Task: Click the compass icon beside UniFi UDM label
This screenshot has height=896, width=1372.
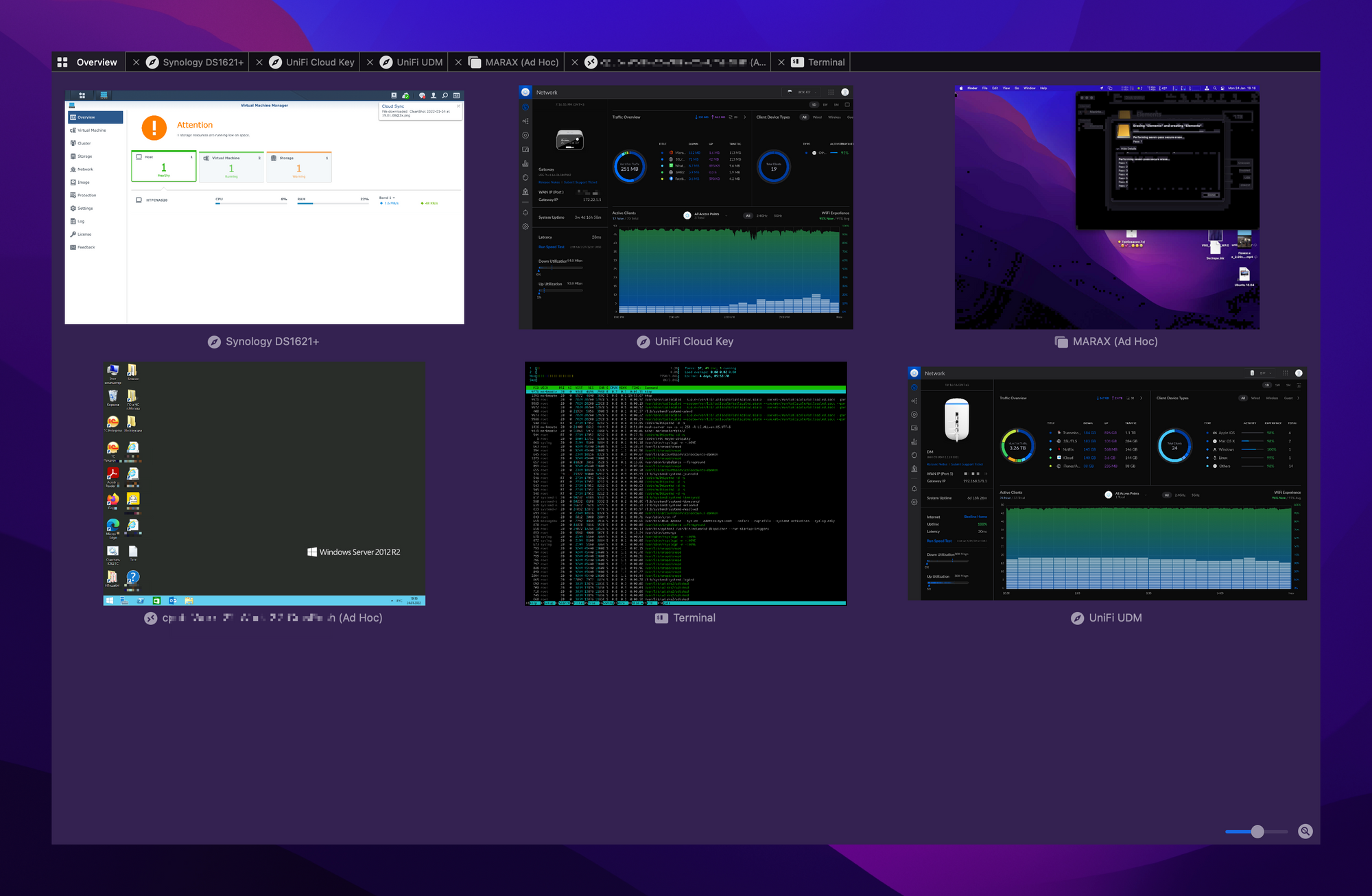Action: 1077,618
